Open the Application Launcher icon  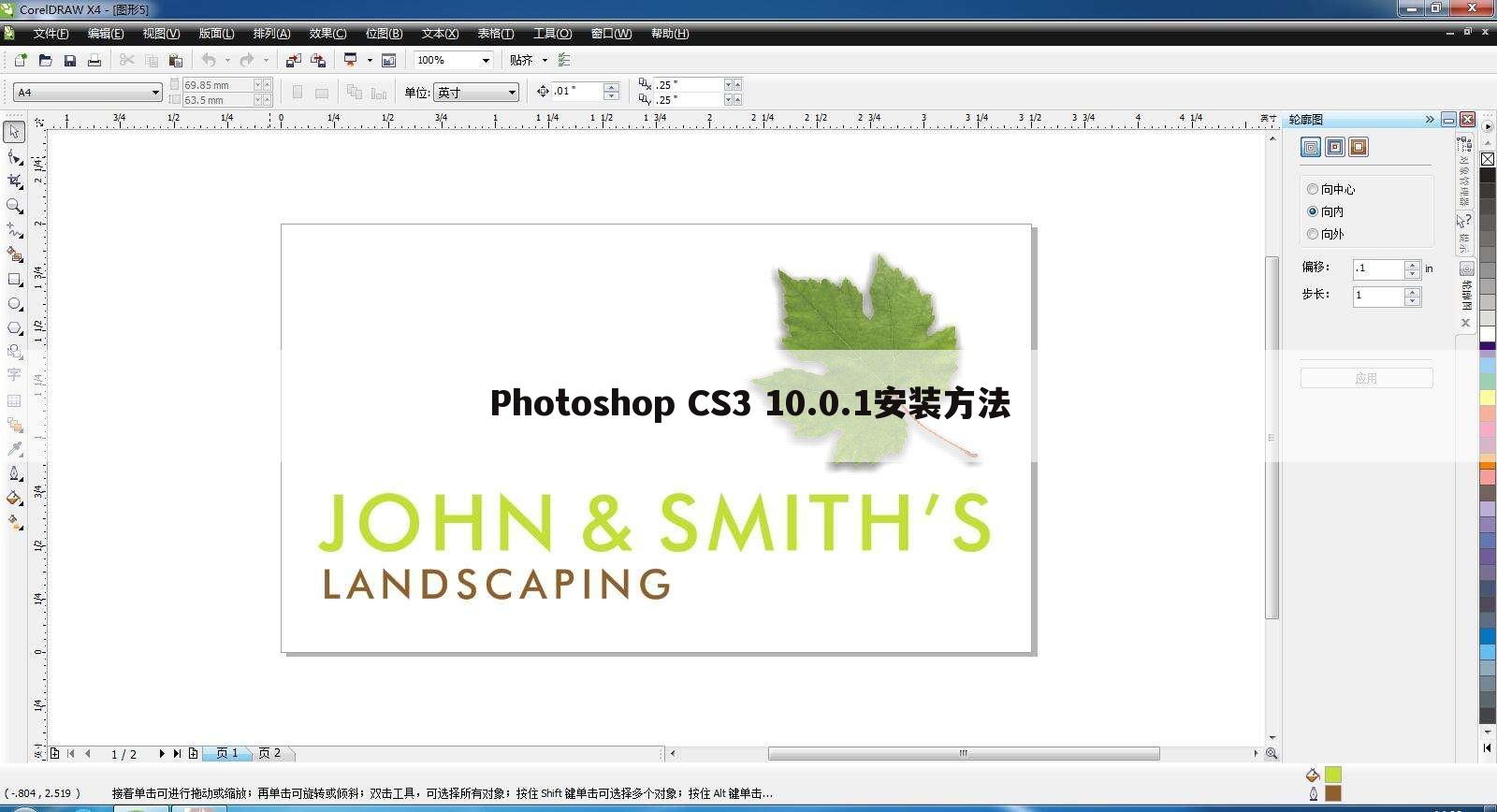click(351, 60)
